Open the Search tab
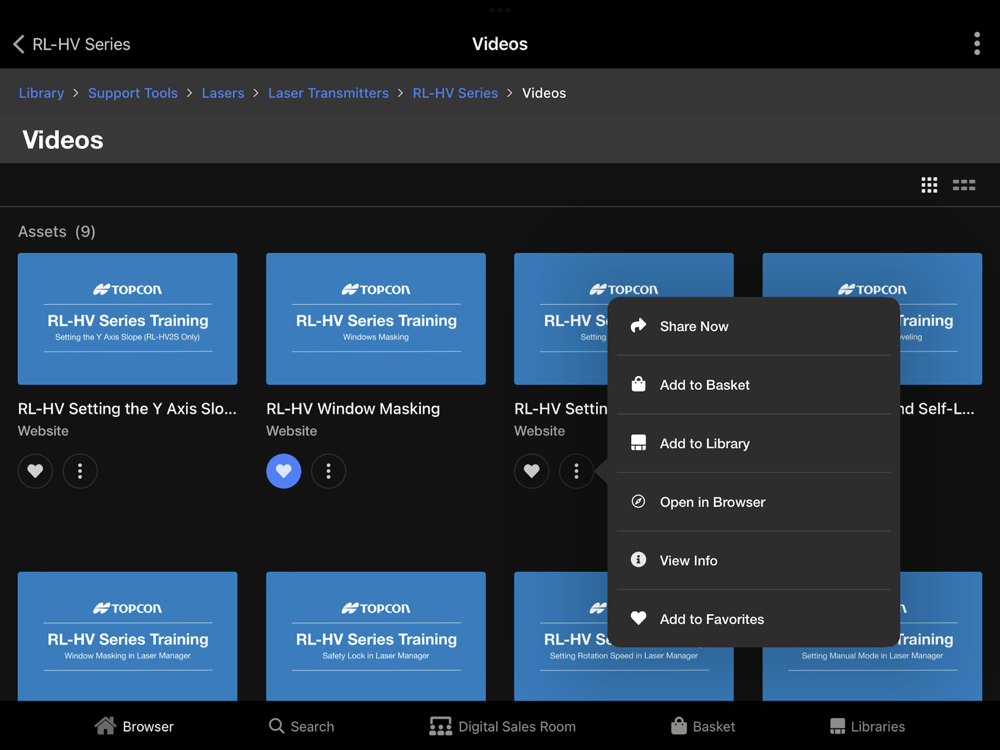Image resolution: width=1000 pixels, height=750 pixels. pos(301,726)
